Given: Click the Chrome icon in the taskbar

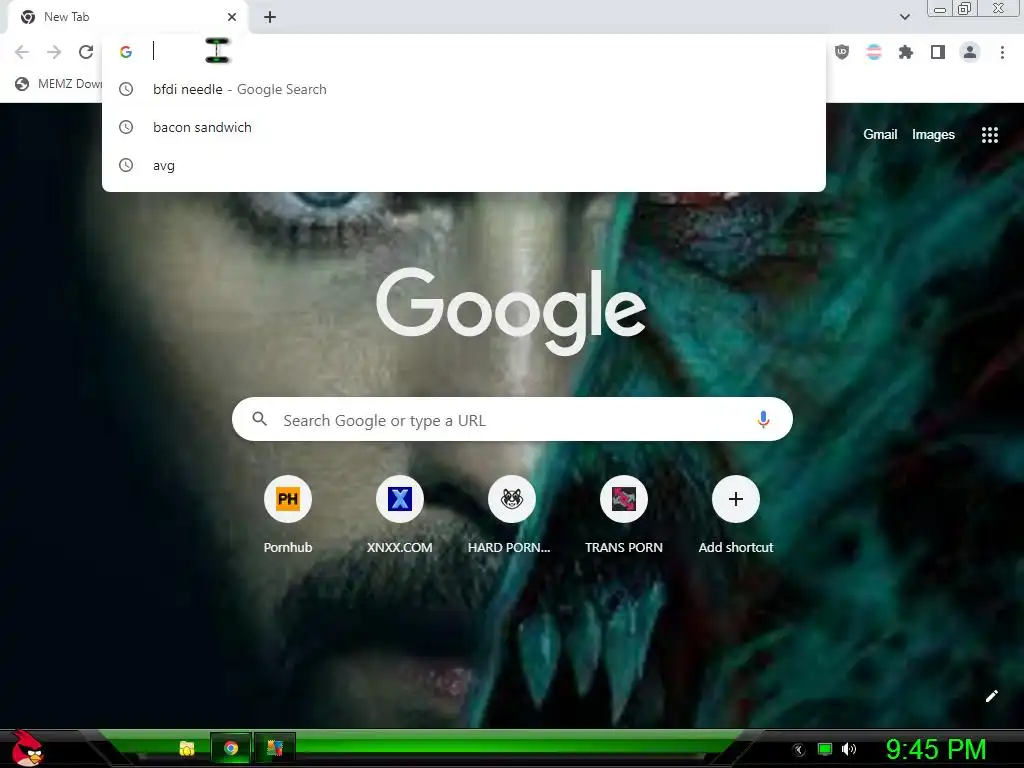Looking at the screenshot, I should [x=231, y=748].
